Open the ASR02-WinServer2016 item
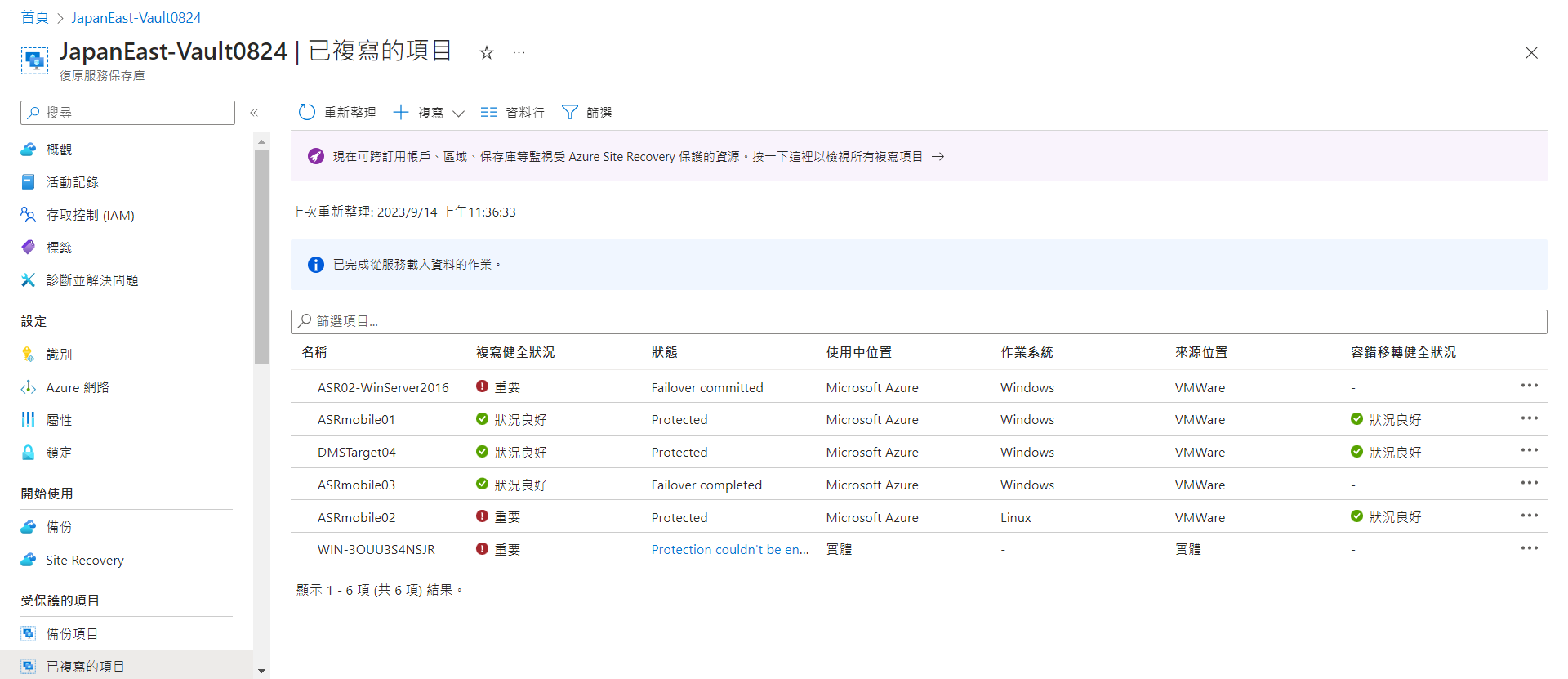Image resolution: width=1568 pixels, height=679 pixels. click(383, 387)
